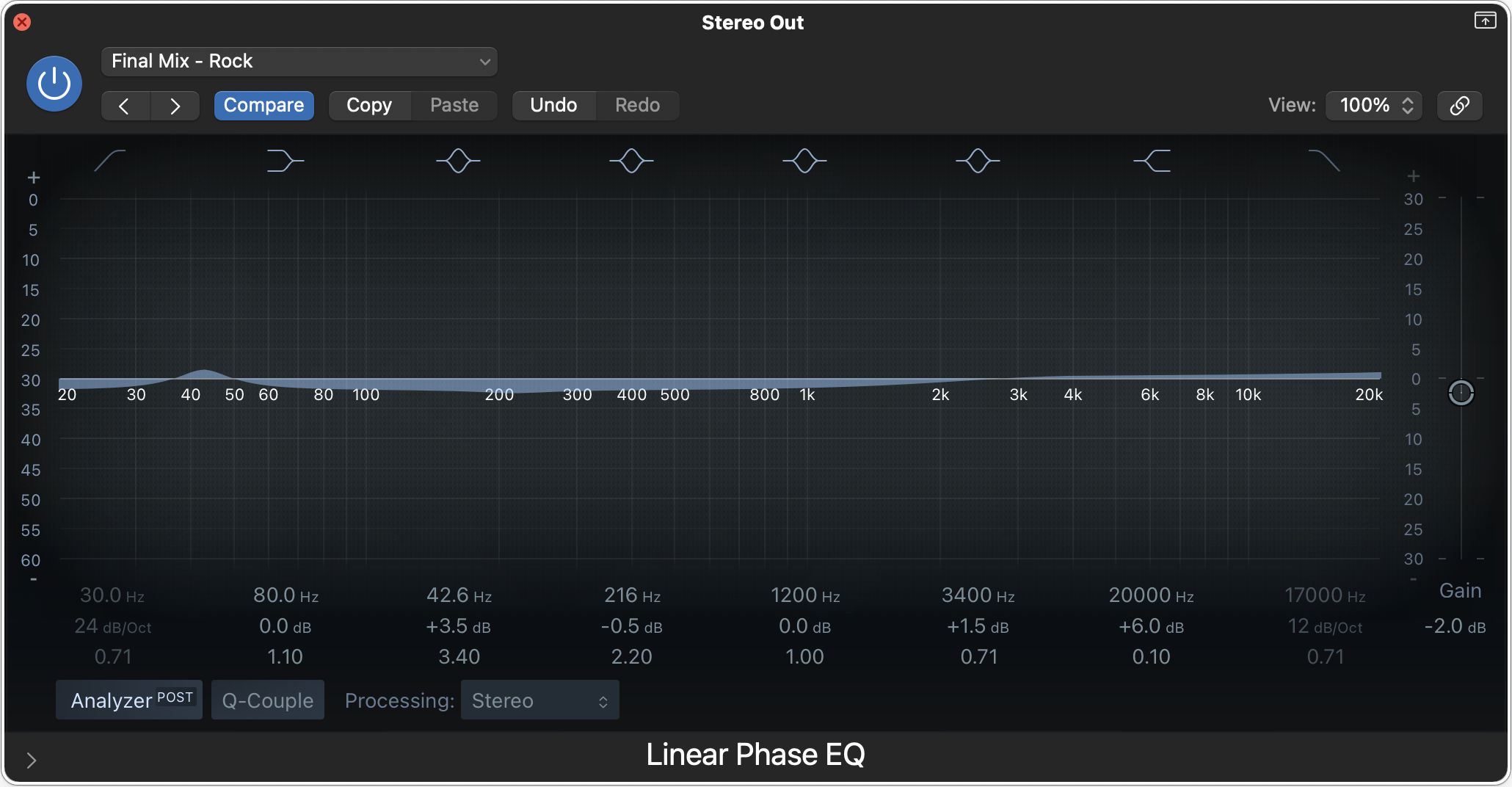Image resolution: width=1512 pixels, height=787 pixels.
Task: Toggle the 3400 Hz parametric band icon
Action: 978,161
